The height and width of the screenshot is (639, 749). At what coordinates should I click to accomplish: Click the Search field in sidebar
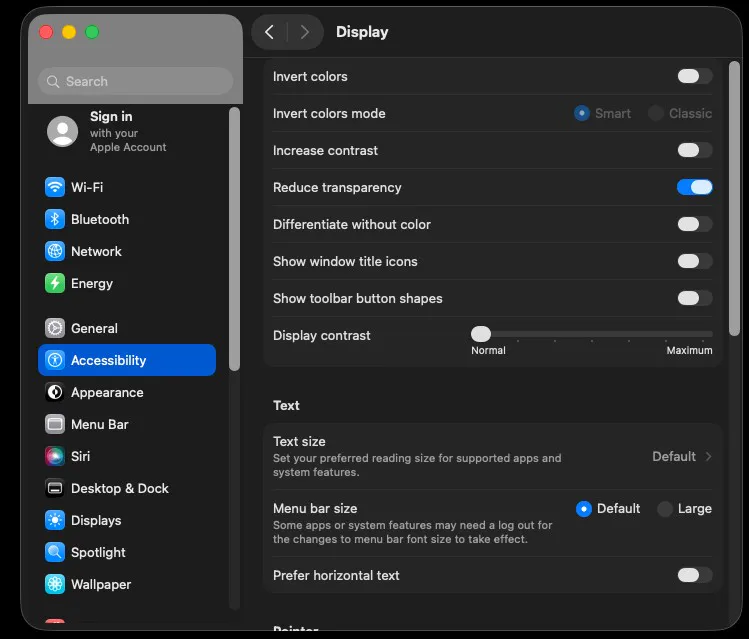(x=135, y=81)
